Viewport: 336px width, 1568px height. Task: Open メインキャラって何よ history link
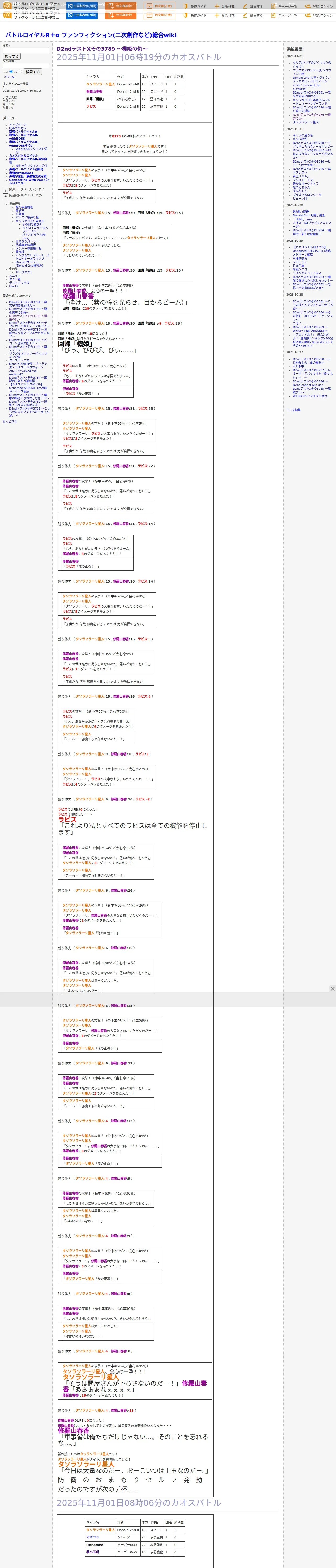(x=307, y=273)
